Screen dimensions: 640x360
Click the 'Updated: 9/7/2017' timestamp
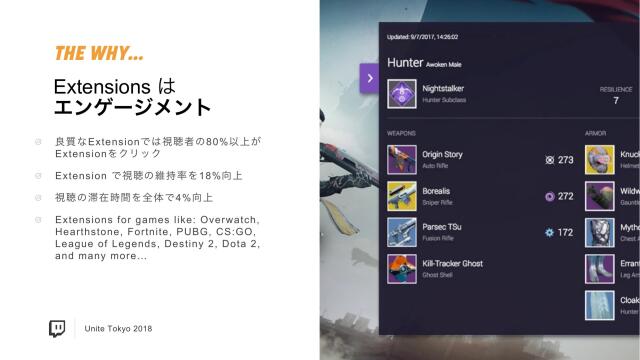423,37
